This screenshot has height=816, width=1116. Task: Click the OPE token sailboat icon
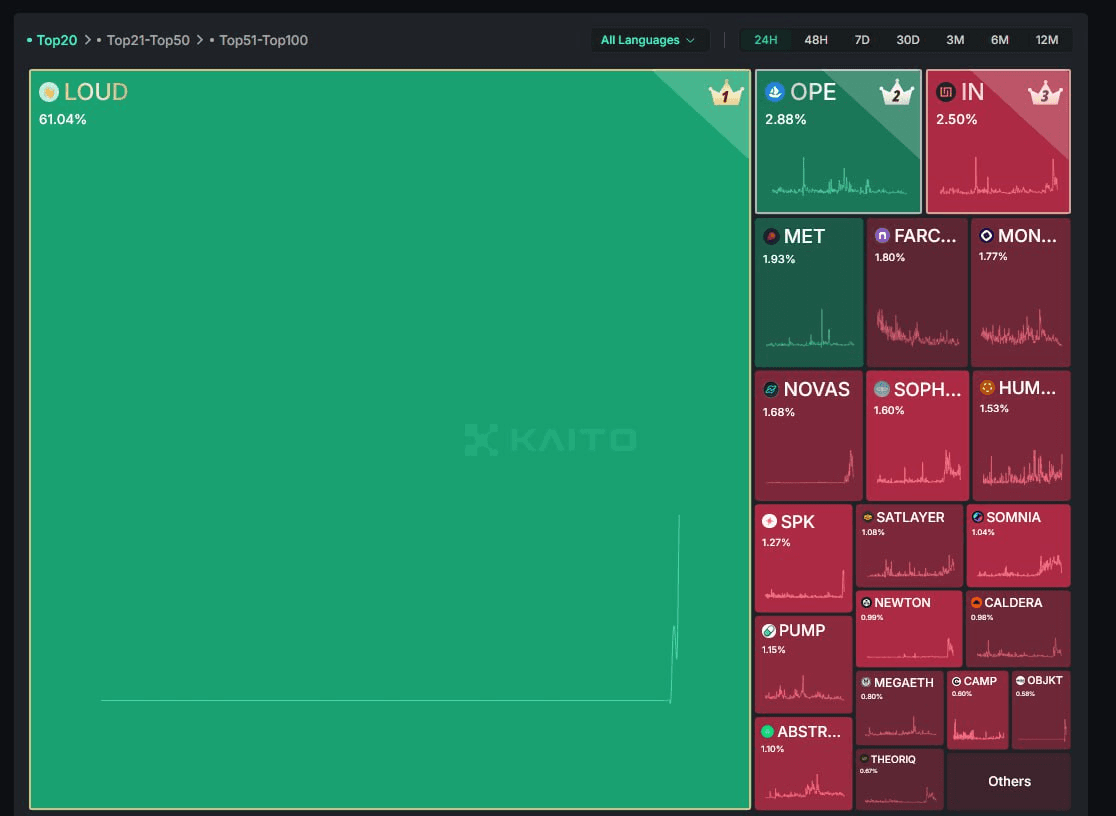pyautogui.click(x=774, y=92)
